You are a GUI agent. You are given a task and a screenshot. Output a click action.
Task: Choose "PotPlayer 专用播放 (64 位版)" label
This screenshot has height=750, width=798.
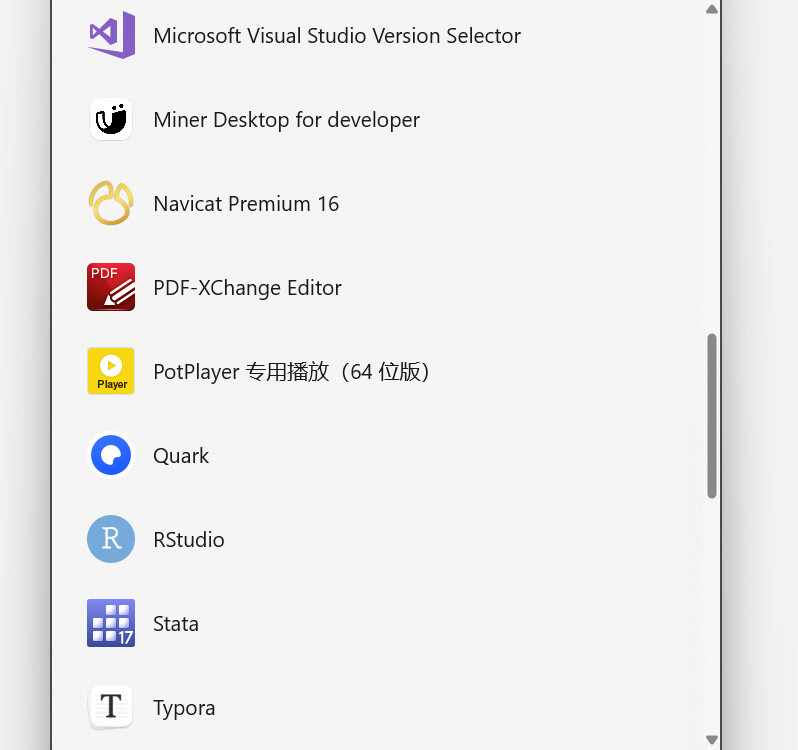click(292, 371)
